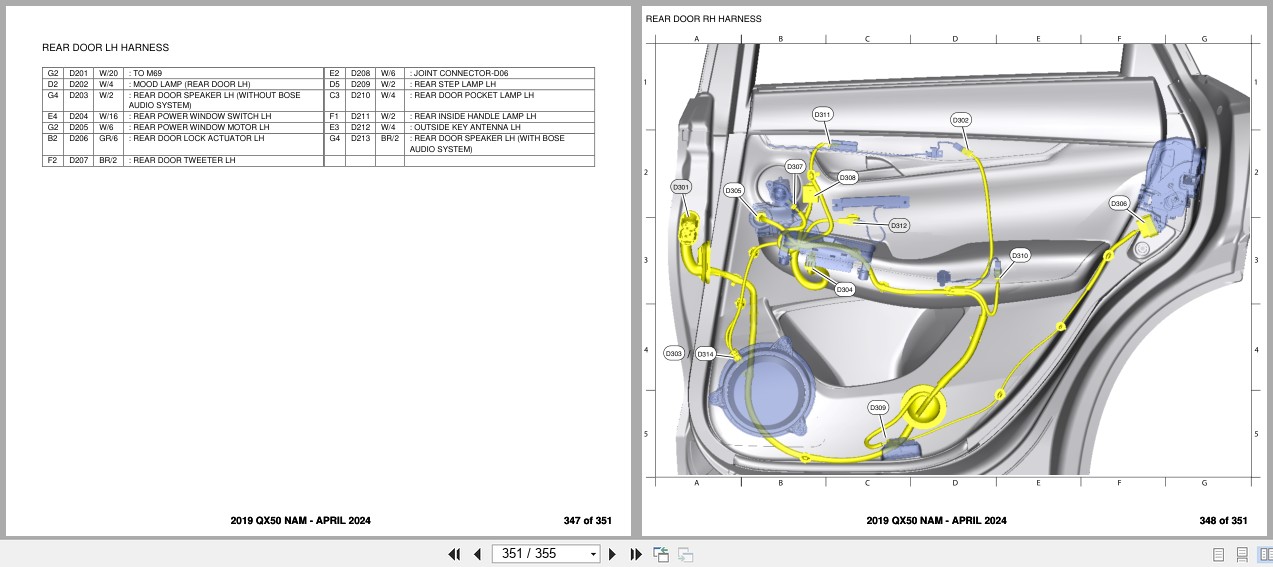1273x567 pixels.
Task: Click connector label D307 in diagram
Action: 795,166
